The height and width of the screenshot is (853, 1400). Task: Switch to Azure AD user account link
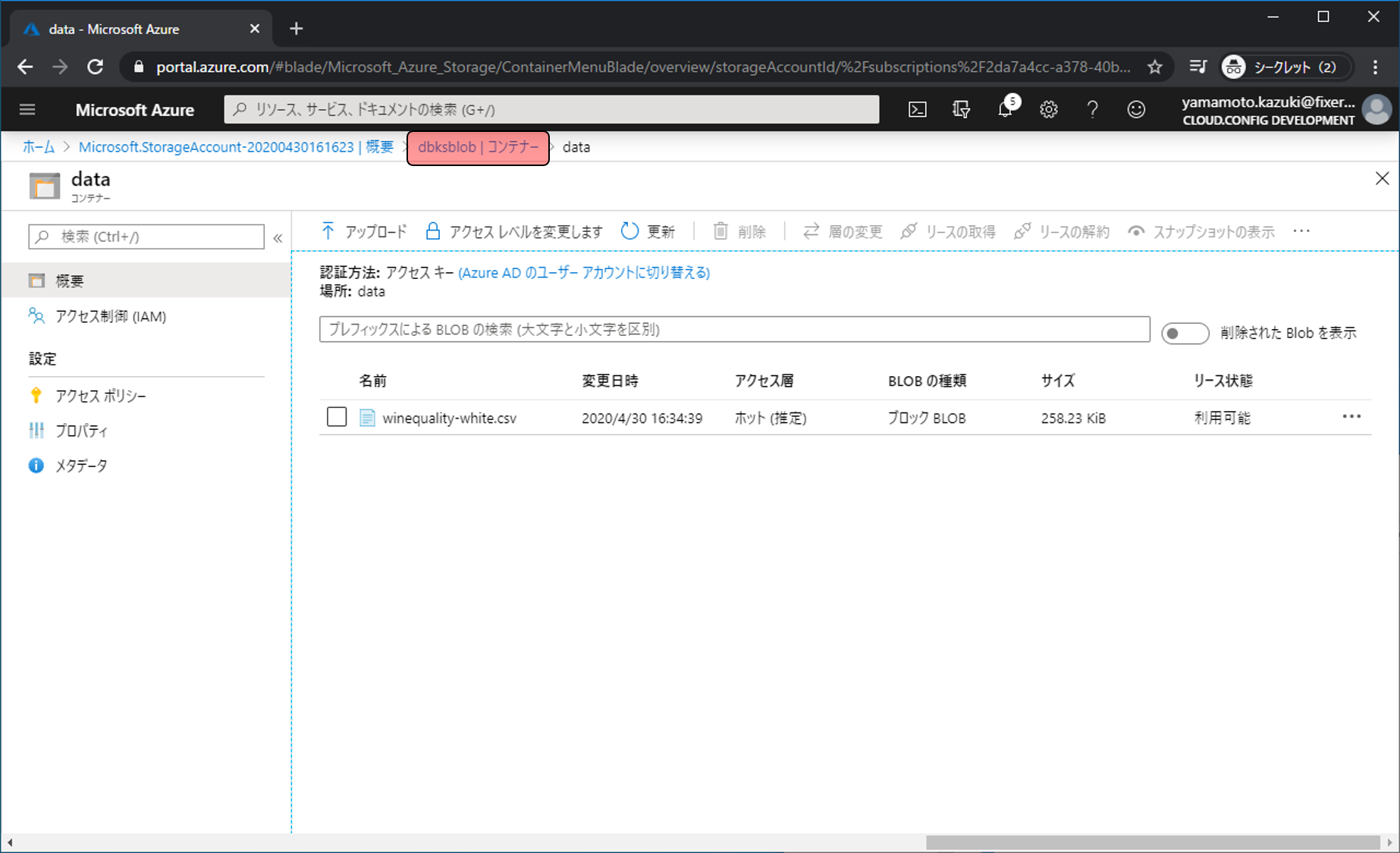584,273
